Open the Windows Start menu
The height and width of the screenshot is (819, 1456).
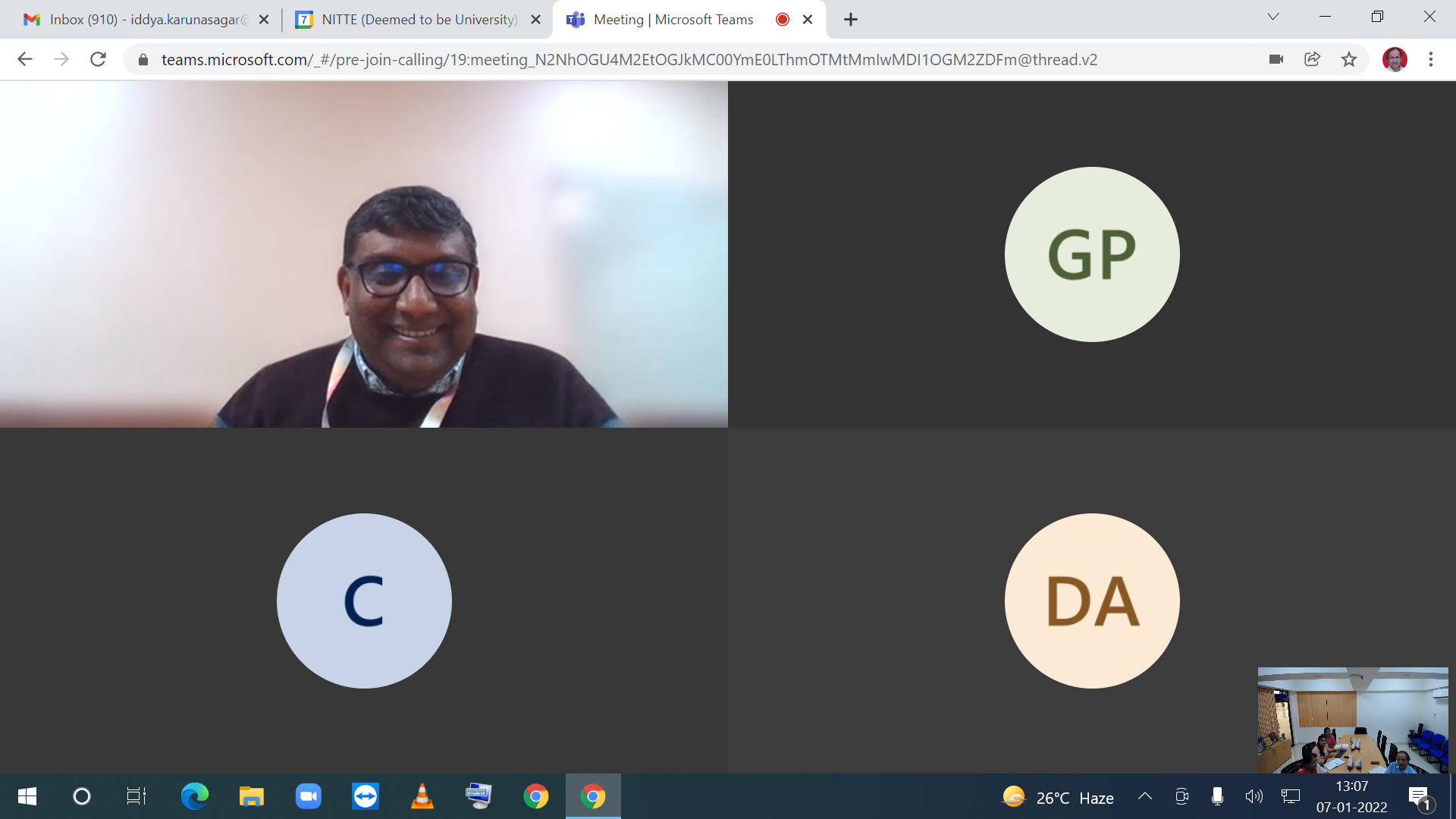(27, 796)
